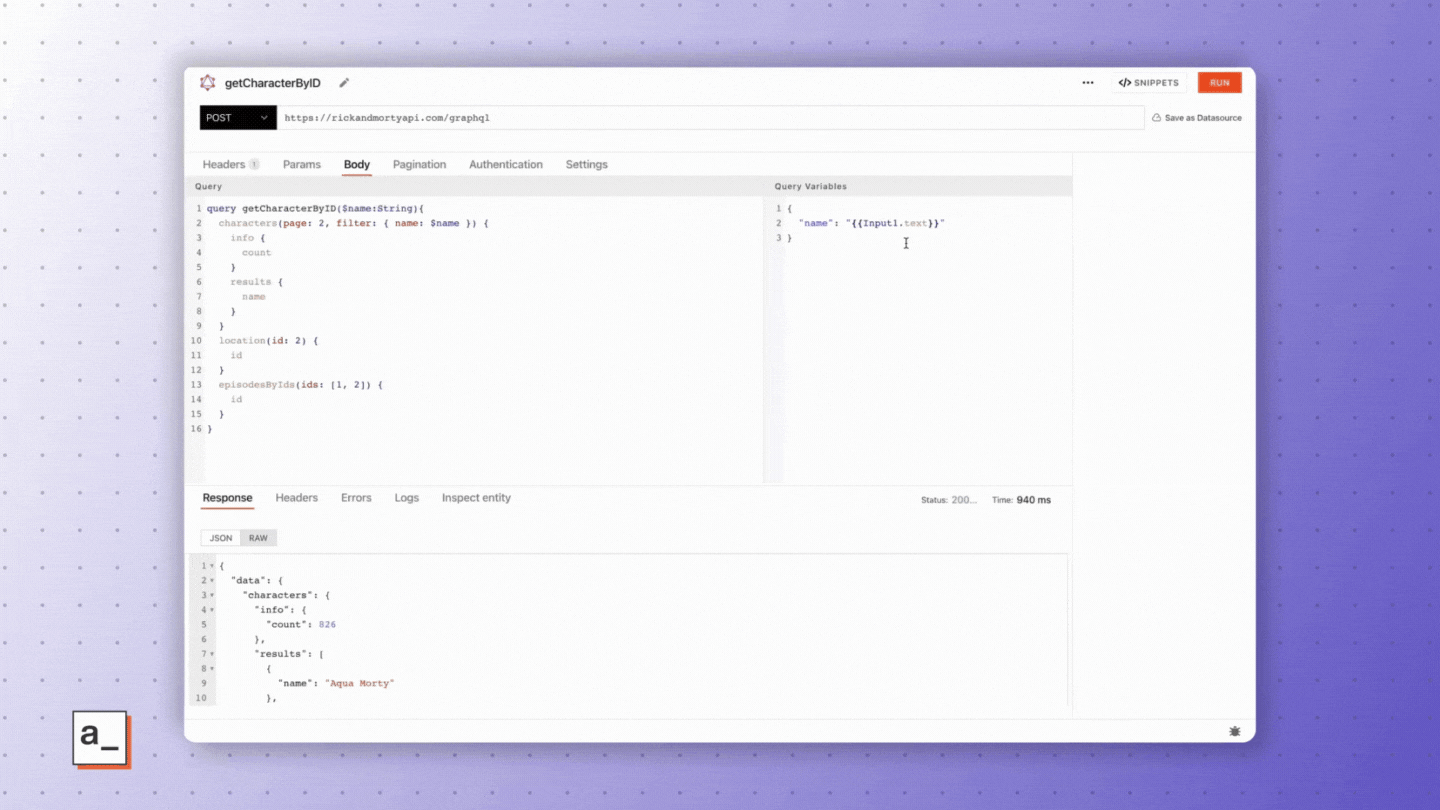
Task: Open the Authentication tab
Action: pos(506,164)
